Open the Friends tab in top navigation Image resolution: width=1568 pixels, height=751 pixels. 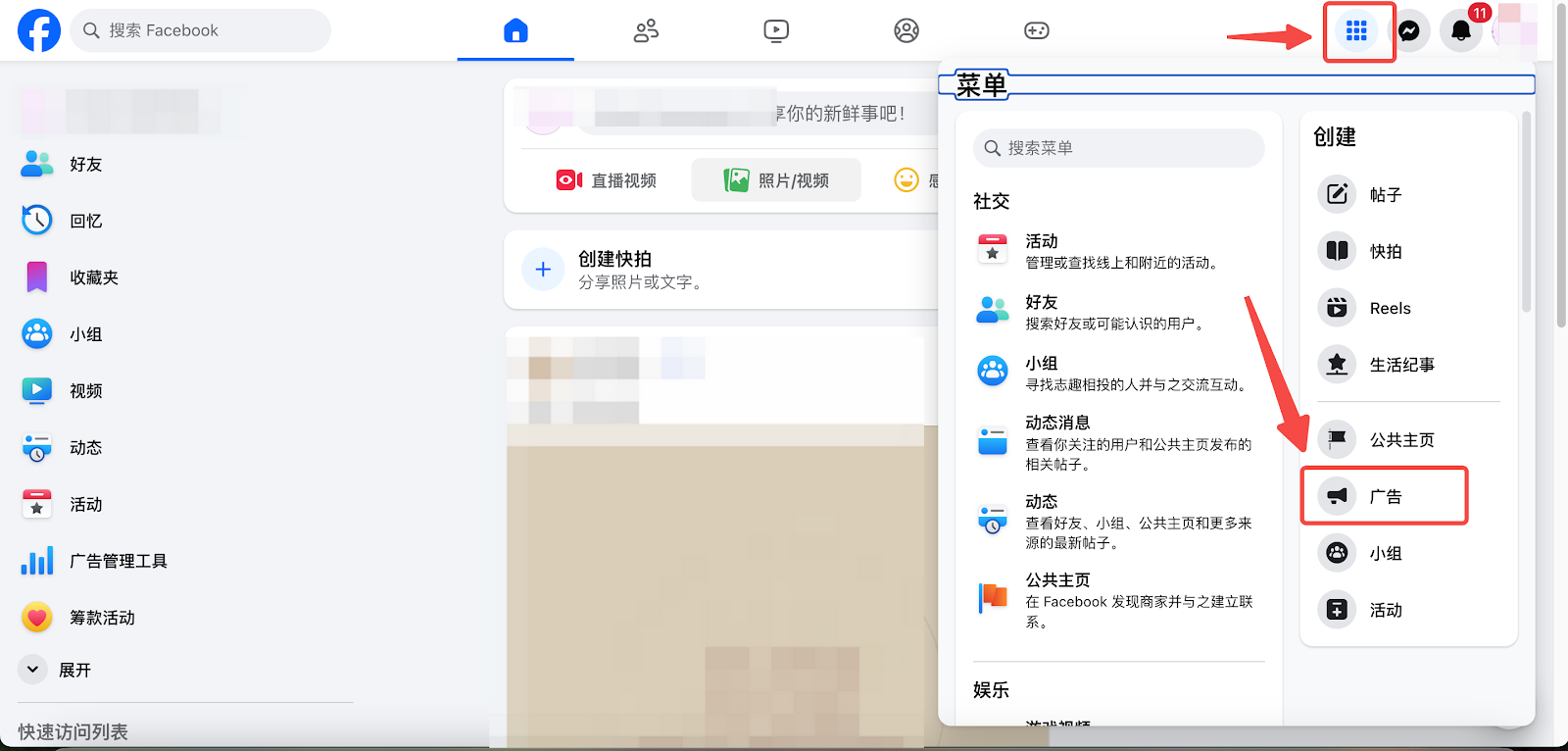coord(646,30)
